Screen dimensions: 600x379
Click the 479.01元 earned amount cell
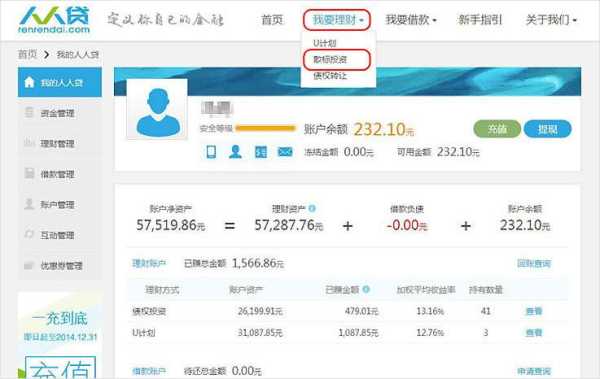[362, 311]
